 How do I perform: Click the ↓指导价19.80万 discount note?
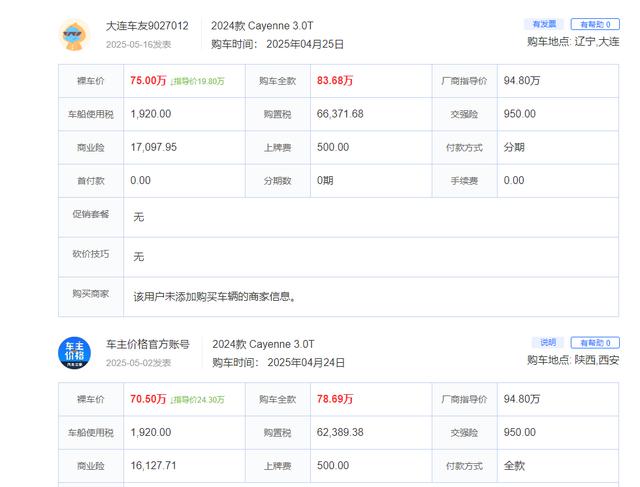pyautogui.click(x=197, y=81)
